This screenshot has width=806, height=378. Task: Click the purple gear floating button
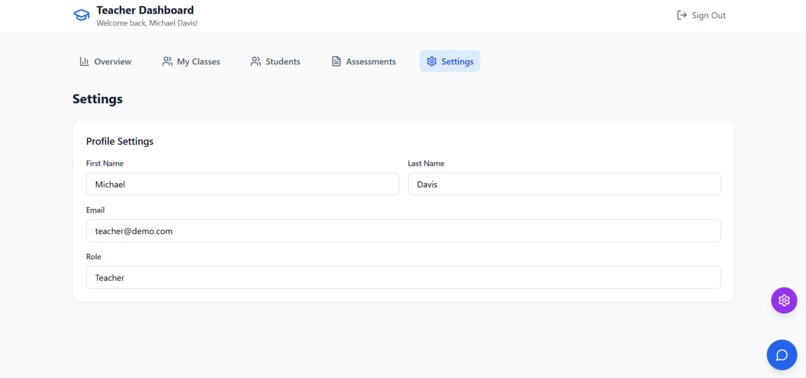[x=784, y=300]
